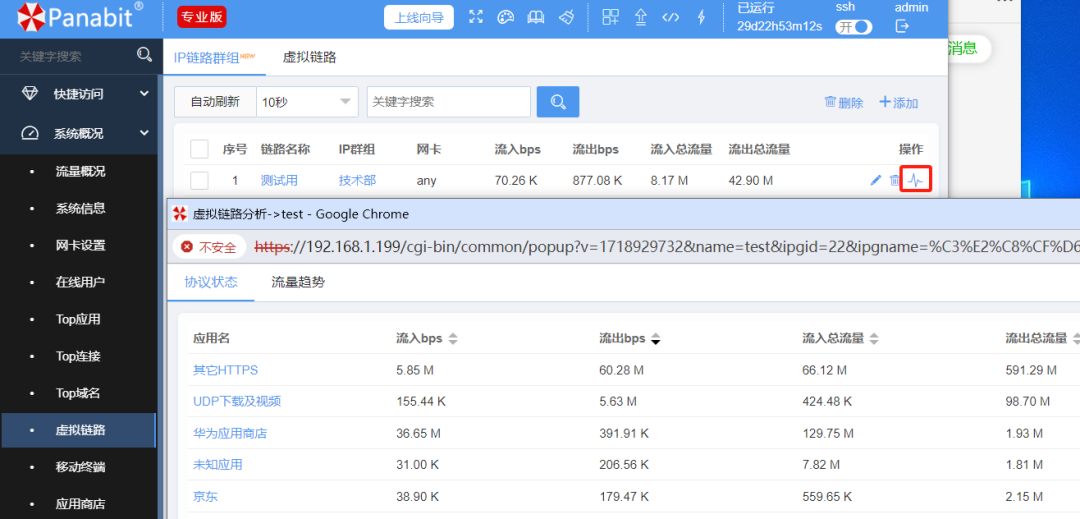Open Top连接 in the sidebar

click(x=78, y=356)
